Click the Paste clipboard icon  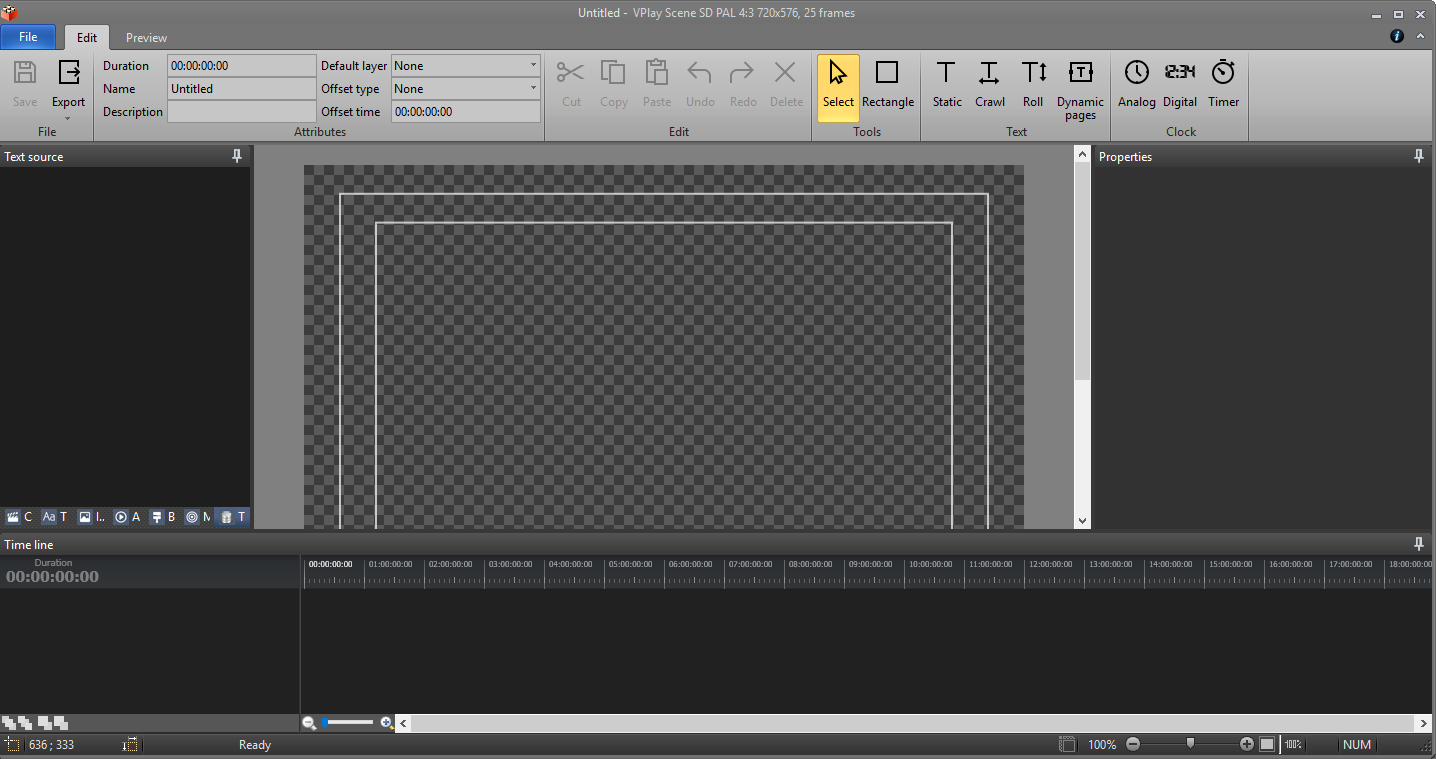tap(656, 83)
